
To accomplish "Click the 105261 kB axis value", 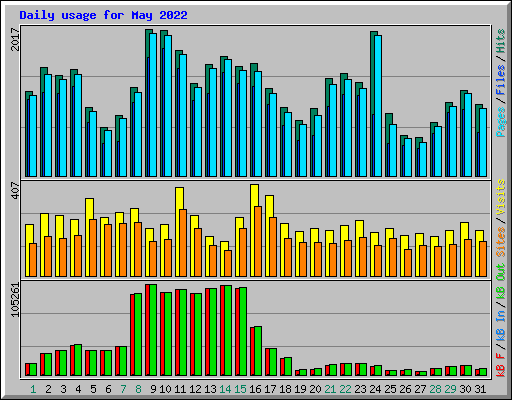I will tap(15, 300).
